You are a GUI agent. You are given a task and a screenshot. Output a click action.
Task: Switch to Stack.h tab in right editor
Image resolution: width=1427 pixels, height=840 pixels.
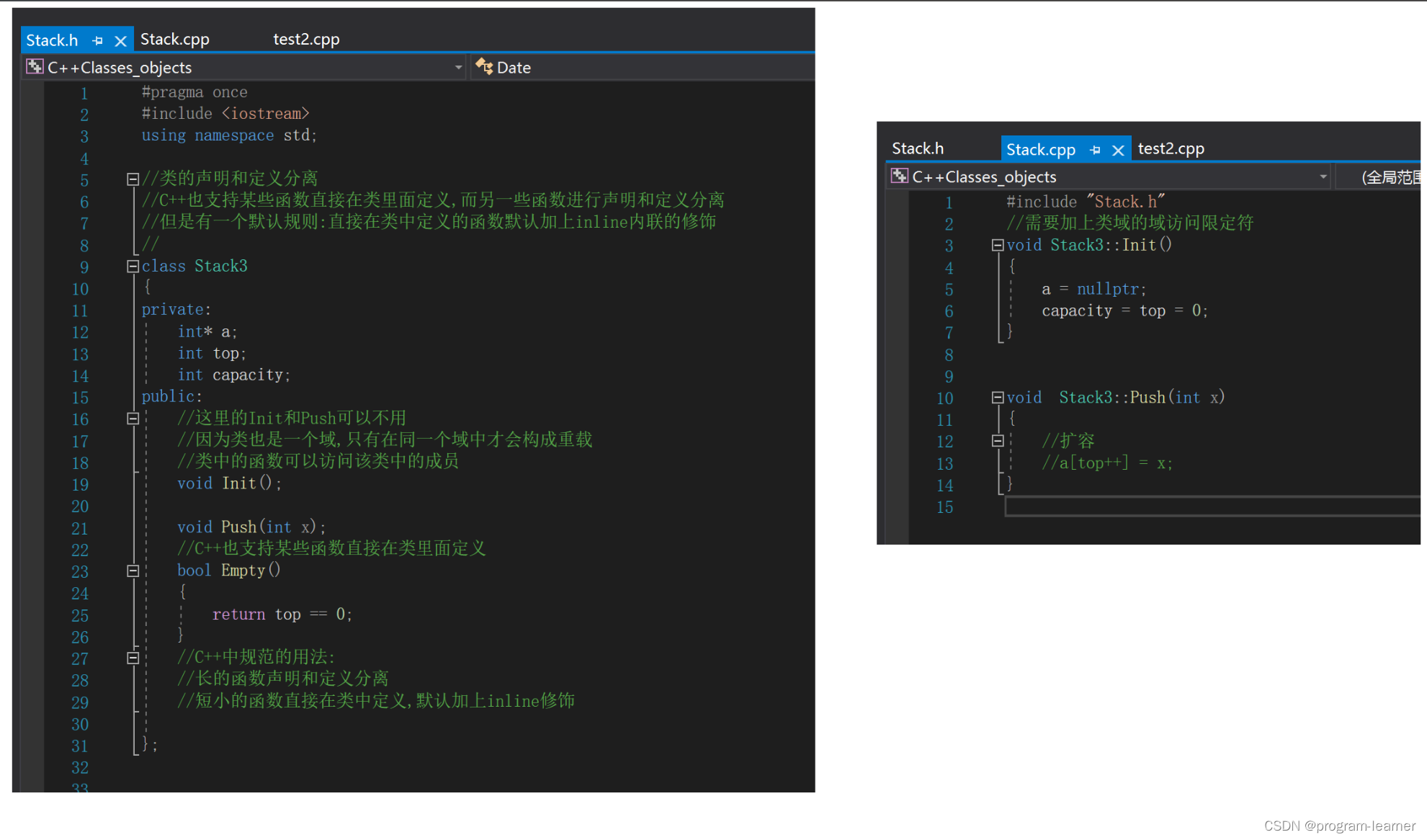(x=917, y=148)
